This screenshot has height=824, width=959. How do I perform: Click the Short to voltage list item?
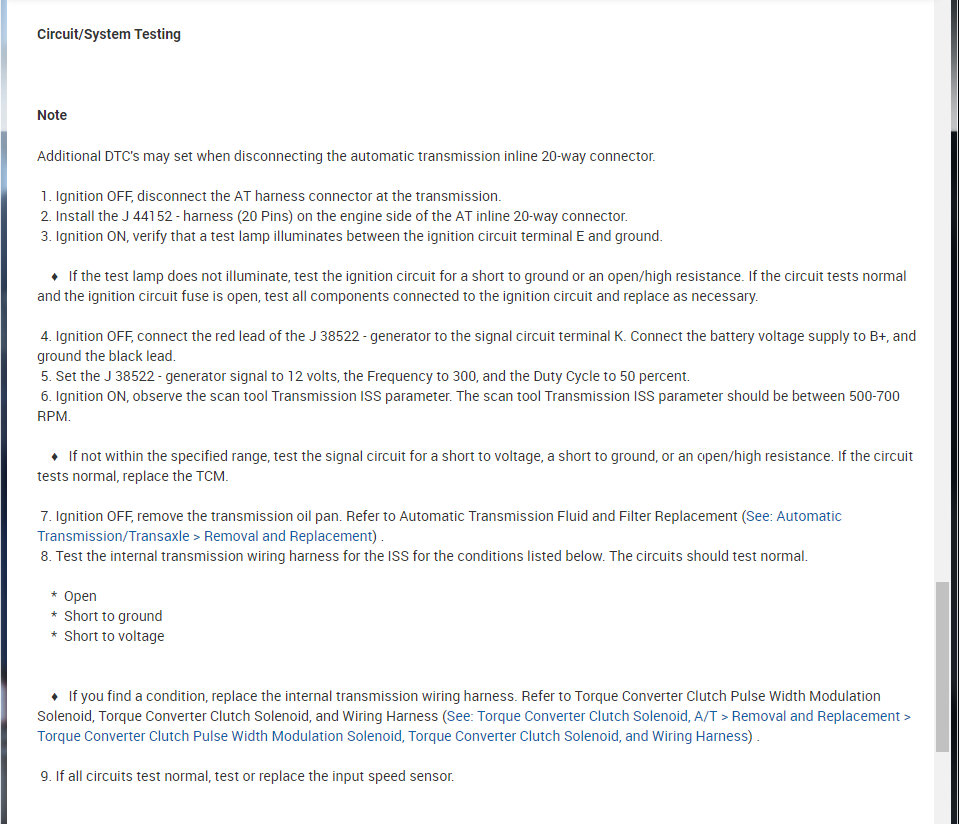[114, 636]
